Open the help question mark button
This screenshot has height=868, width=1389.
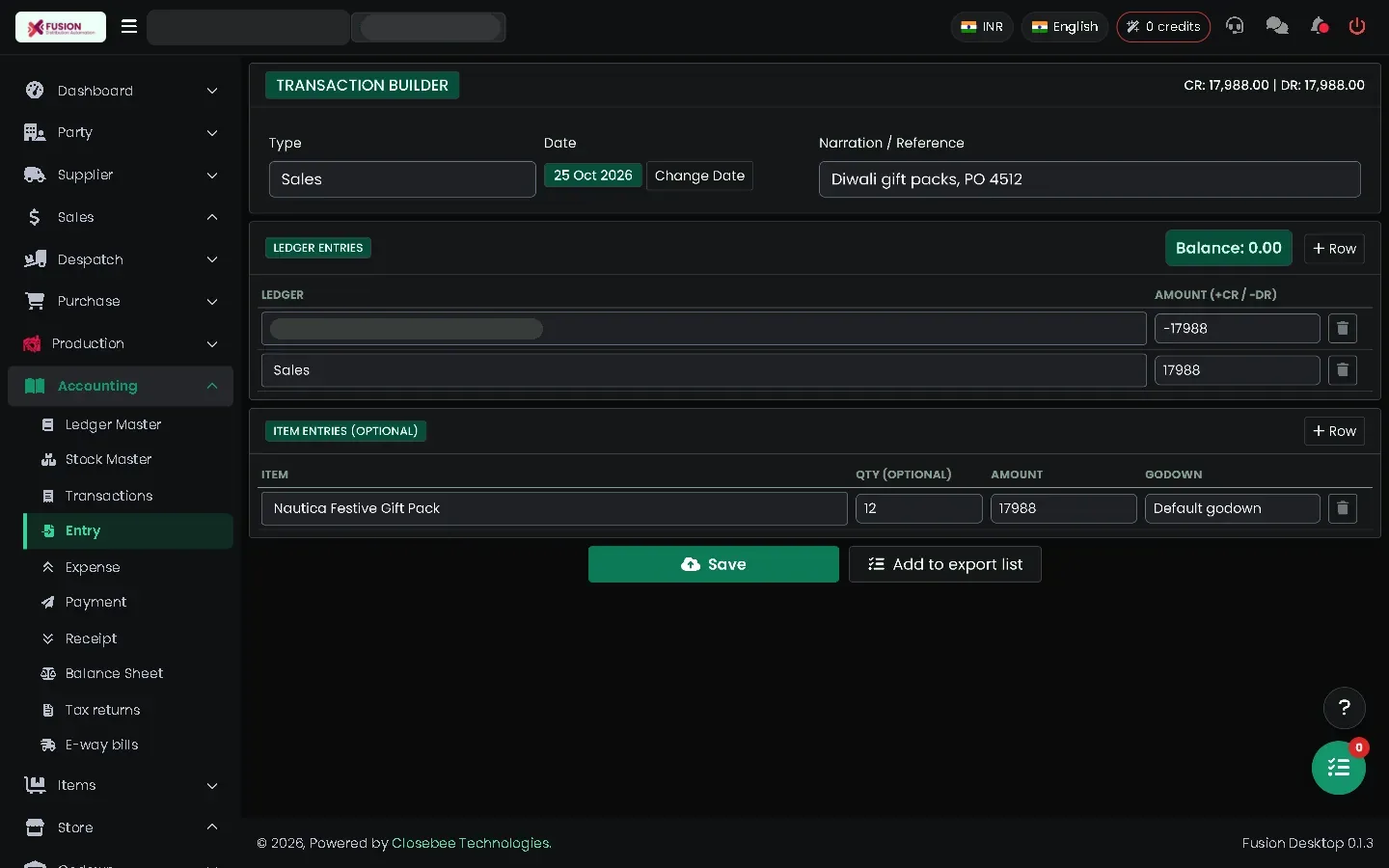1345,708
